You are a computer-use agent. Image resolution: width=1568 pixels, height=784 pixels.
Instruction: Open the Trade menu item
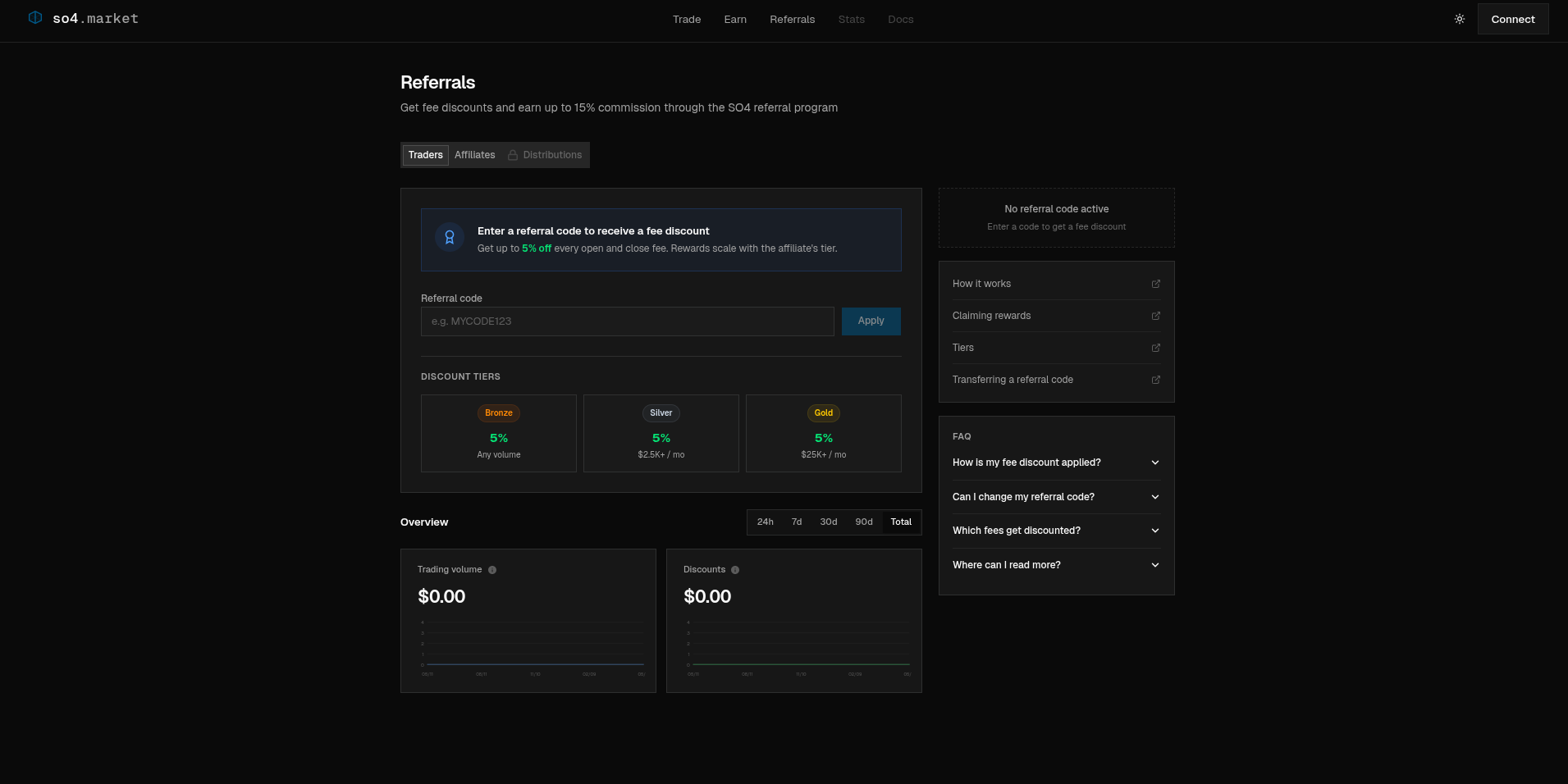687,20
